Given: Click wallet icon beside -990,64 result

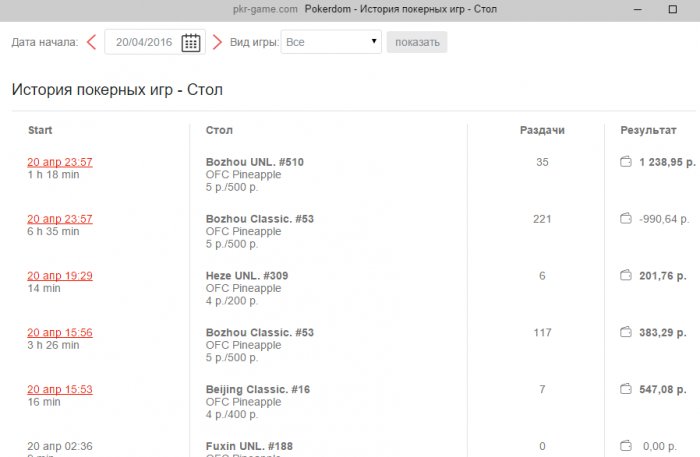Looking at the screenshot, I should [626, 219].
